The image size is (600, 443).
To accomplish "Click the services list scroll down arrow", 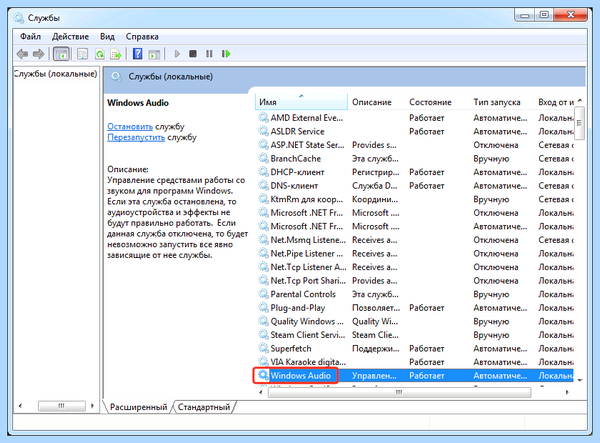I will tap(580, 380).
